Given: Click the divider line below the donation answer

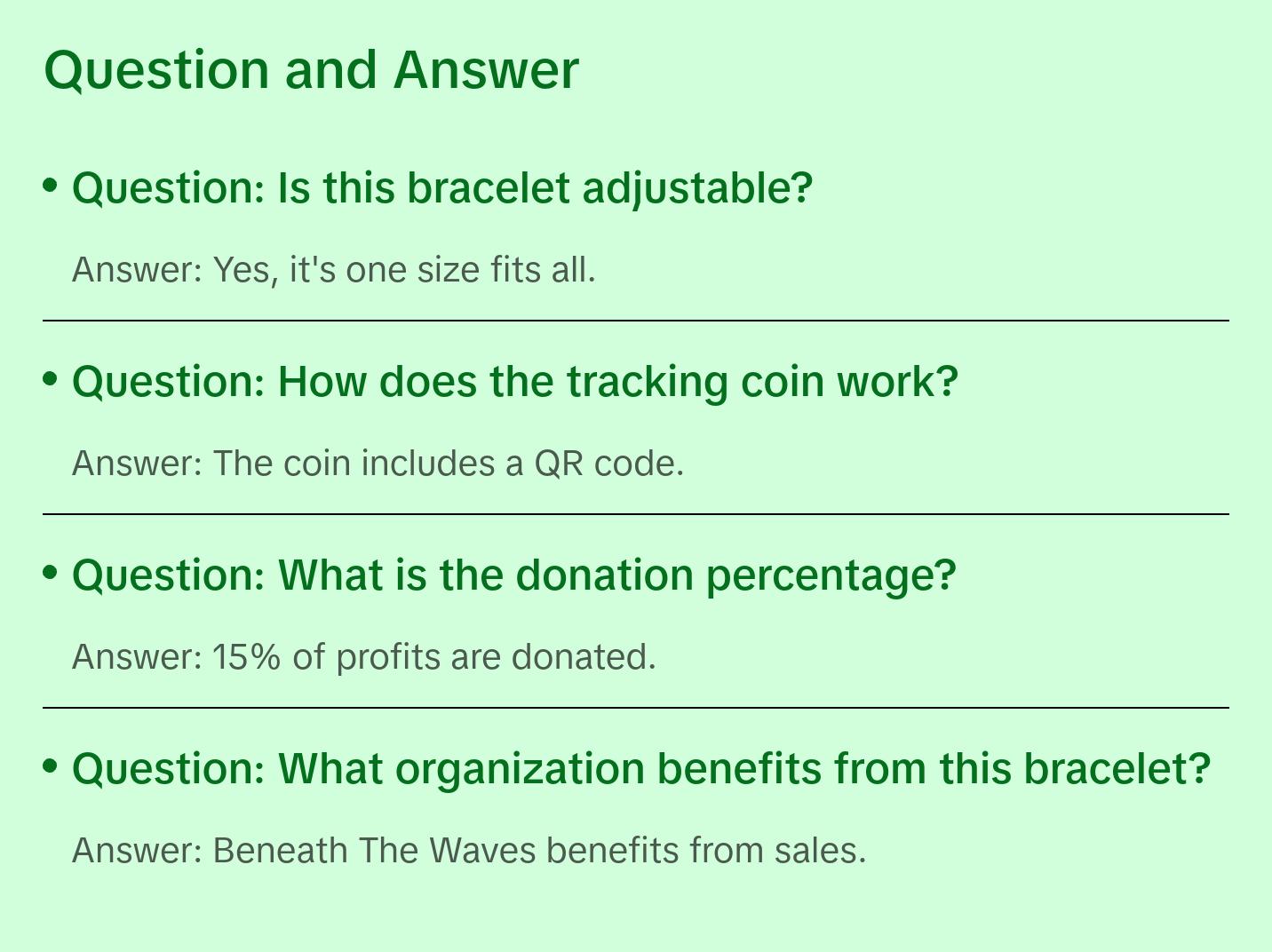Looking at the screenshot, I should click(635, 708).
